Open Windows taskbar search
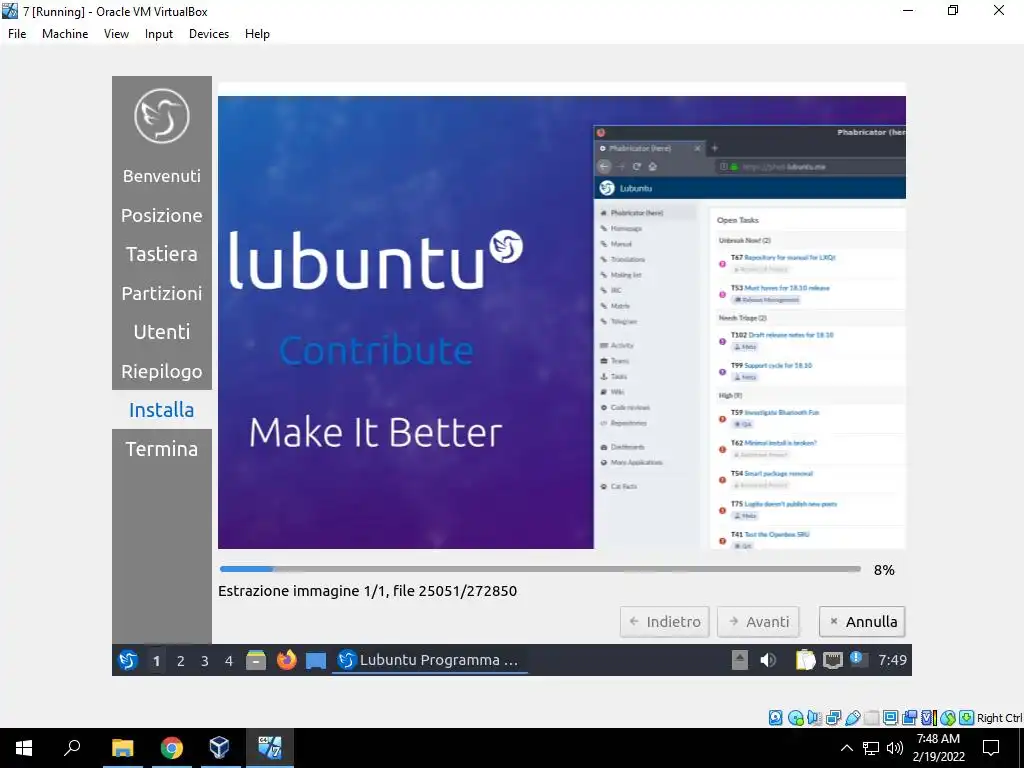Viewport: 1024px width, 768px height. [x=72, y=748]
